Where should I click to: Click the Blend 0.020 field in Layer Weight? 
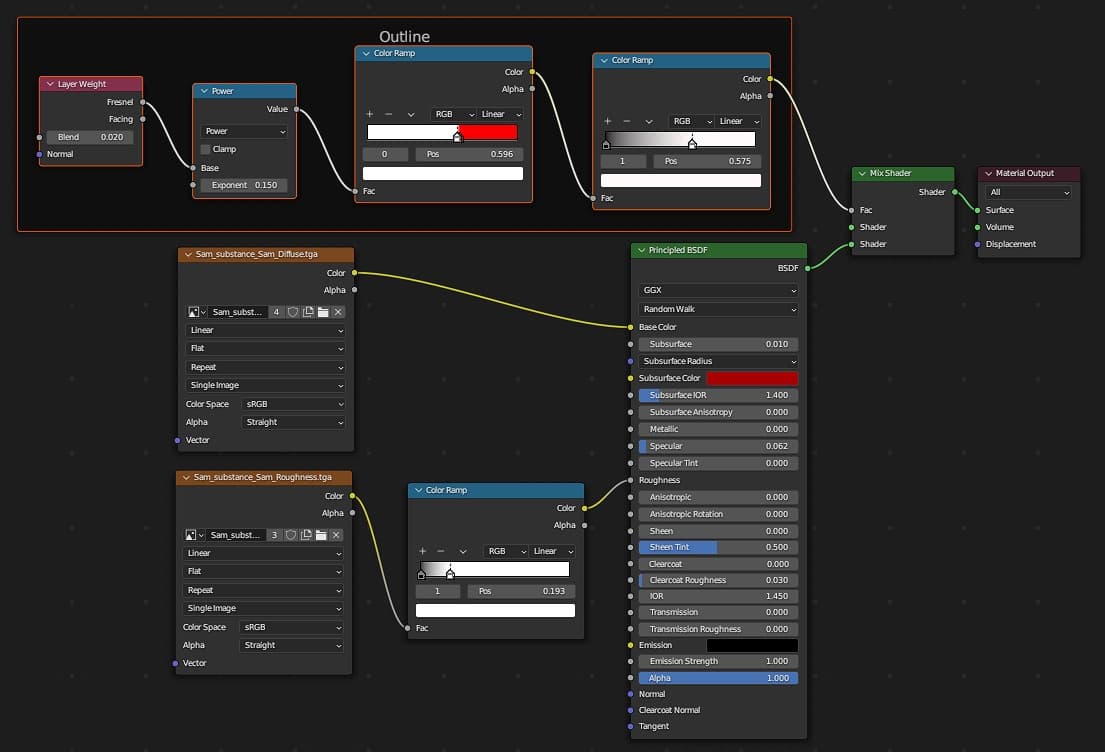point(90,137)
